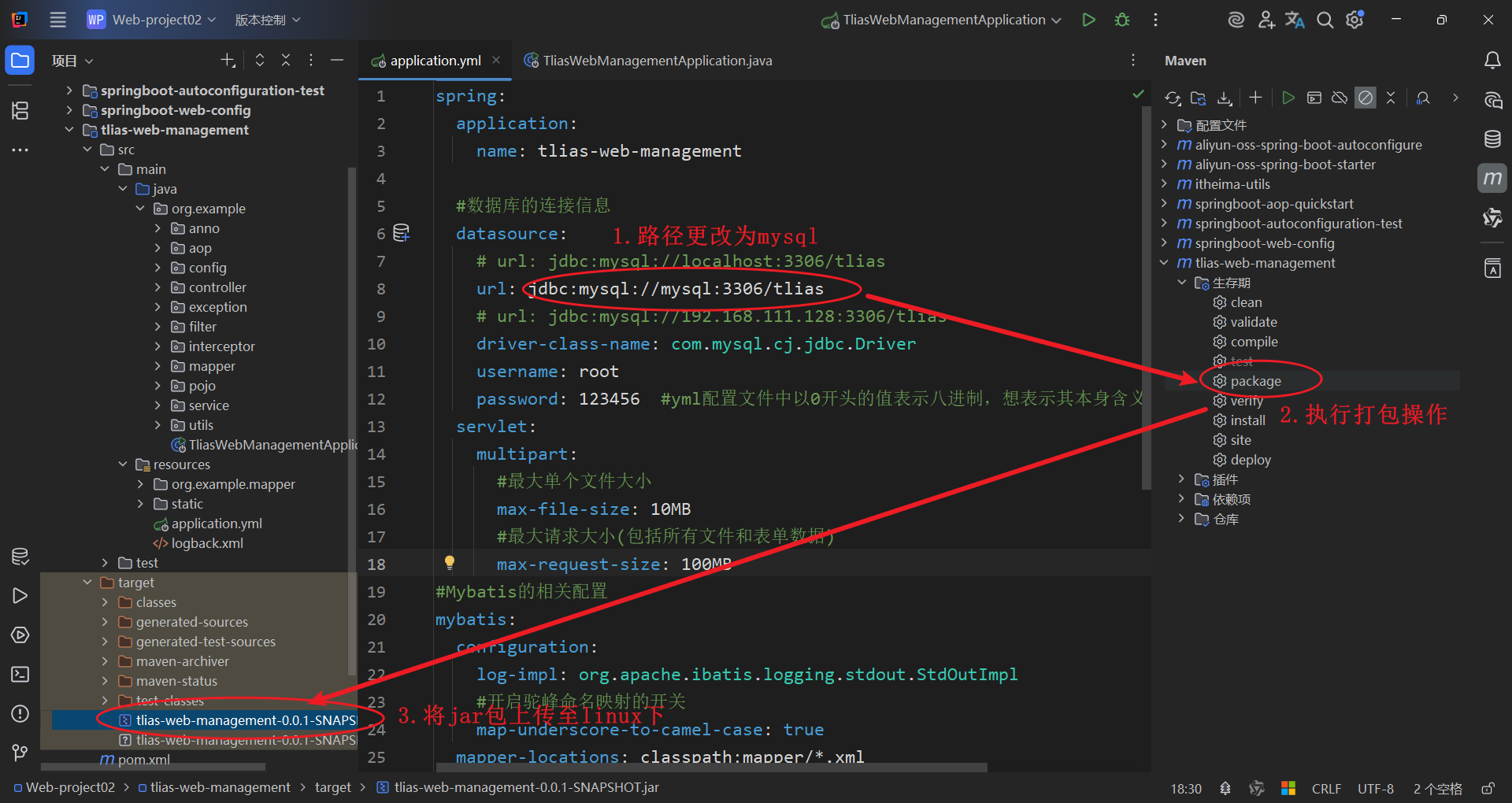Open the More Actions menu in the title bar
Screen dimensions: 1512x803
[1155, 20]
